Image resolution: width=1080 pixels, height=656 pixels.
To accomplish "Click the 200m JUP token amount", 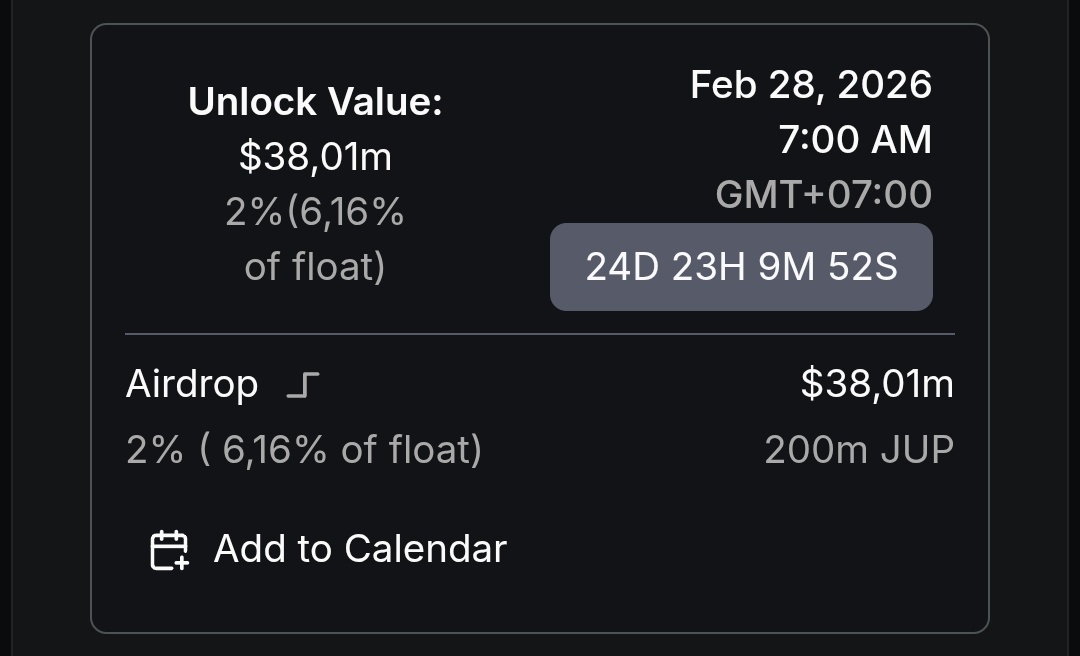I will pos(860,450).
